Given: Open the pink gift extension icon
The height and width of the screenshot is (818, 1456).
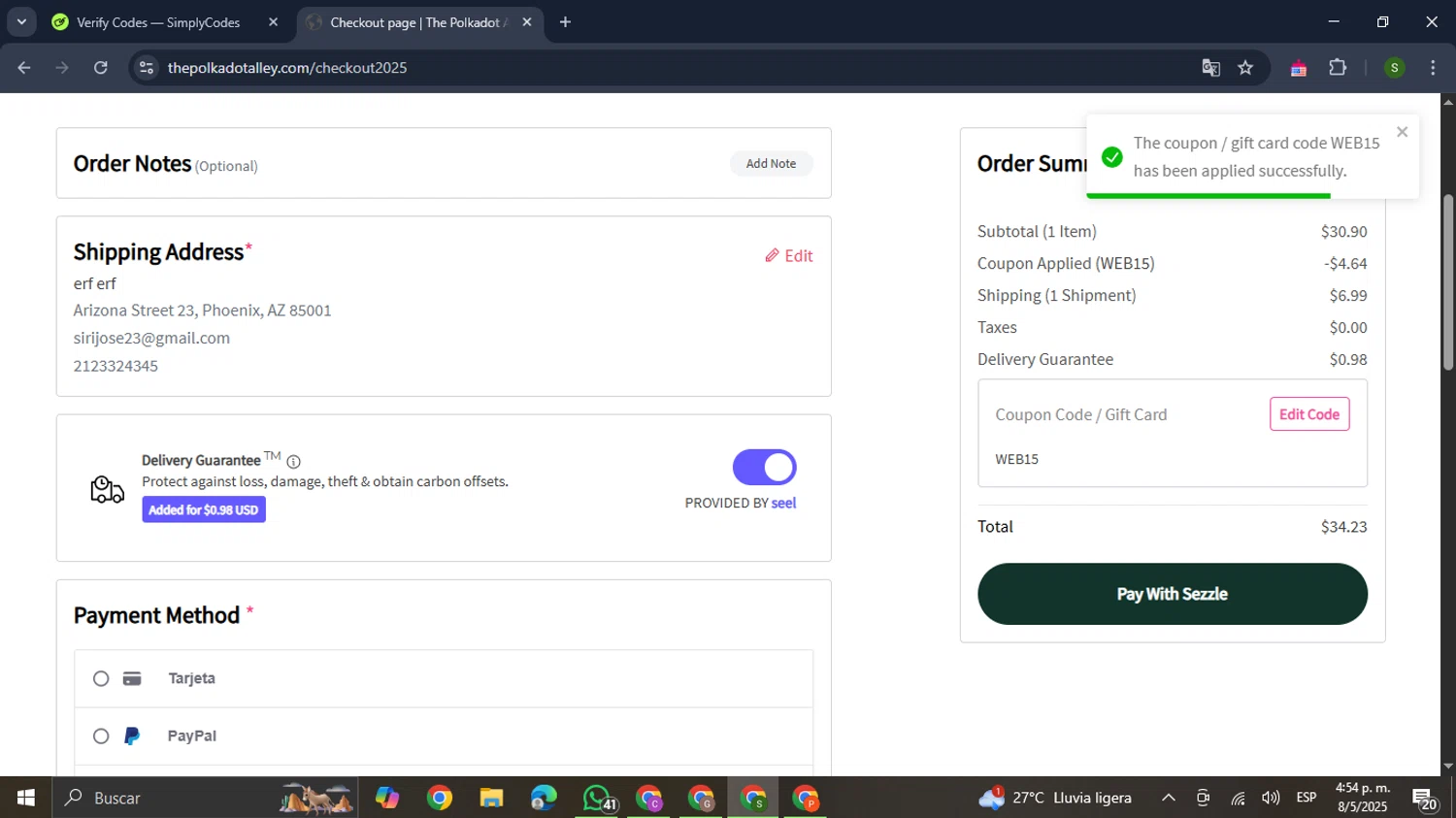Looking at the screenshot, I should coord(1298,68).
